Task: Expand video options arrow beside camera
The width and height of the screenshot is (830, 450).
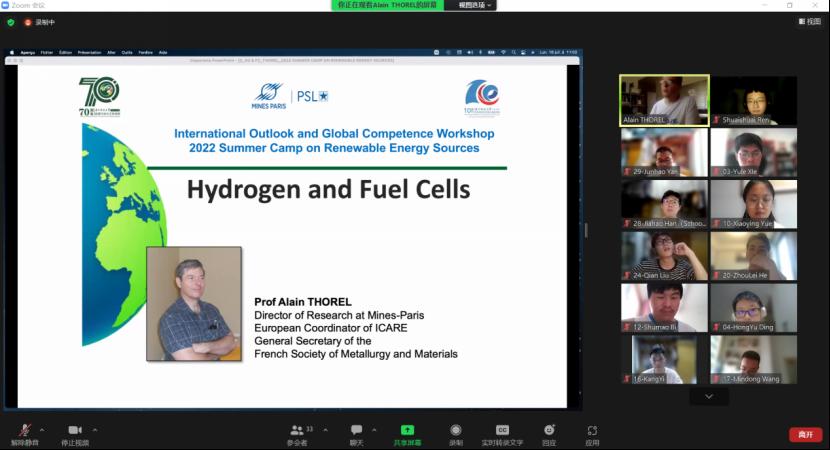Action: point(94,429)
